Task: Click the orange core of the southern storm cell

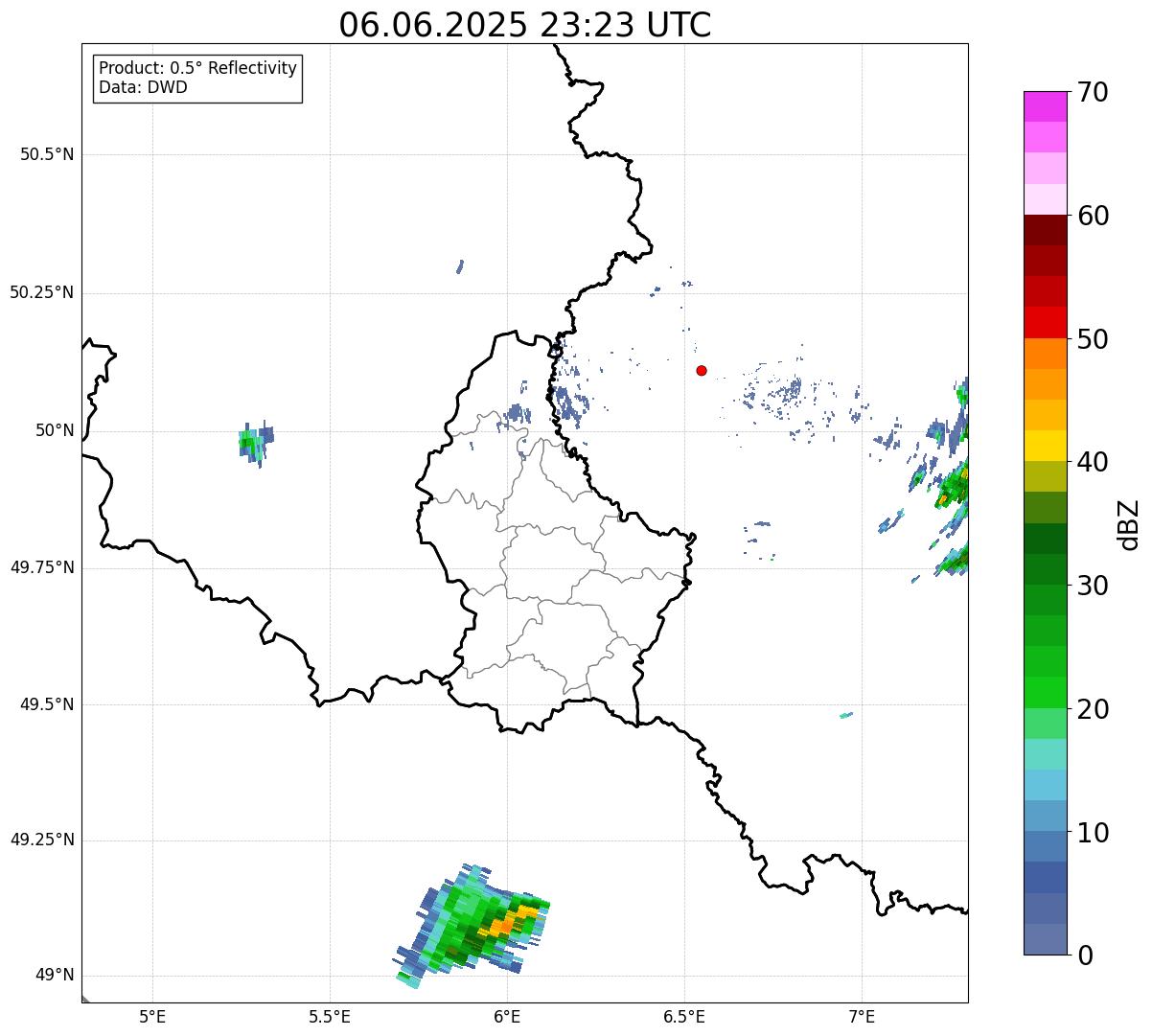Action: [x=505, y=925]
